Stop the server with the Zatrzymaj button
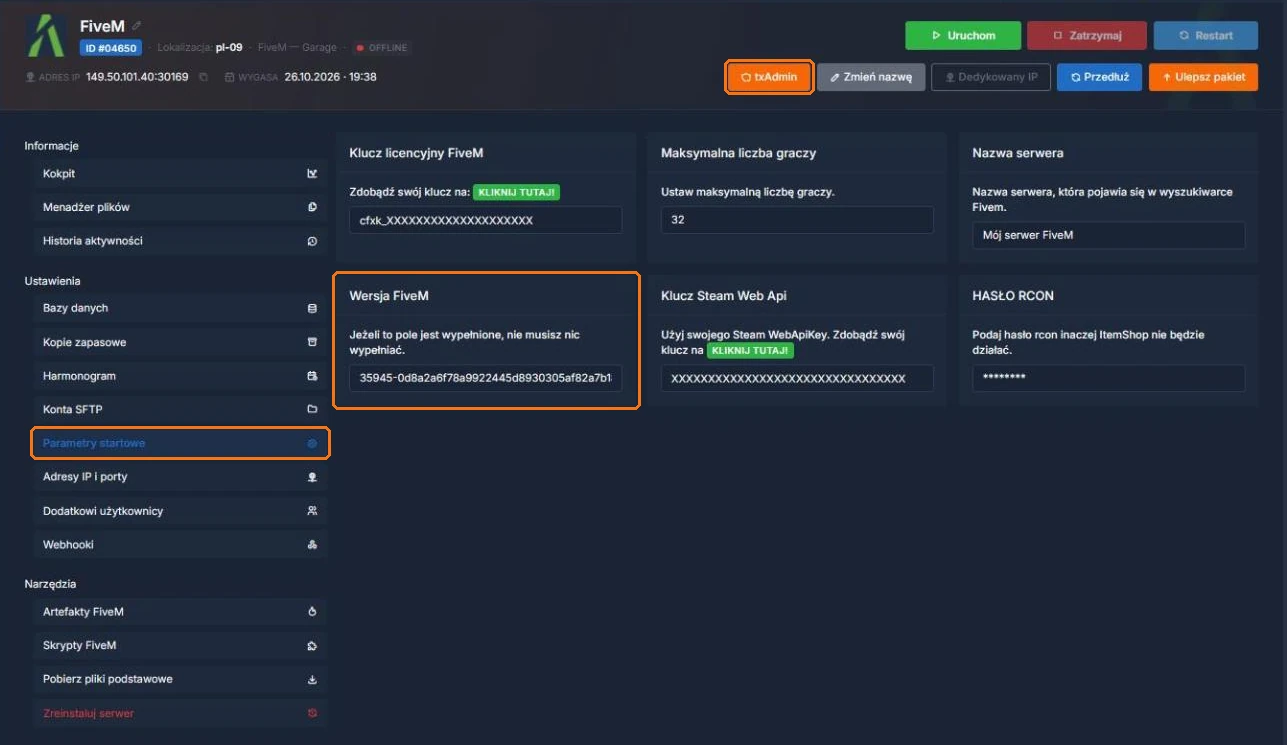The height and width of the screenshot is (745, 1287). click(1087, 35)
